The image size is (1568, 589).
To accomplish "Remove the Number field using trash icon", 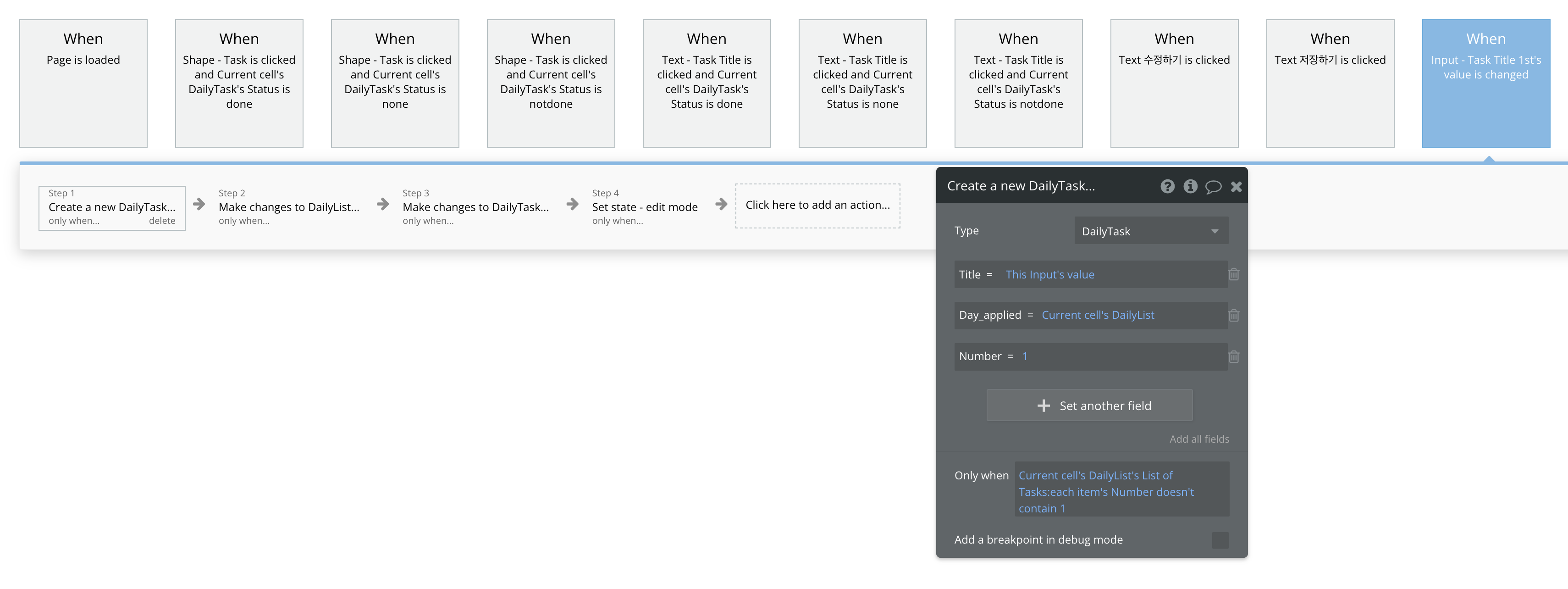I will pos(1233,357).
